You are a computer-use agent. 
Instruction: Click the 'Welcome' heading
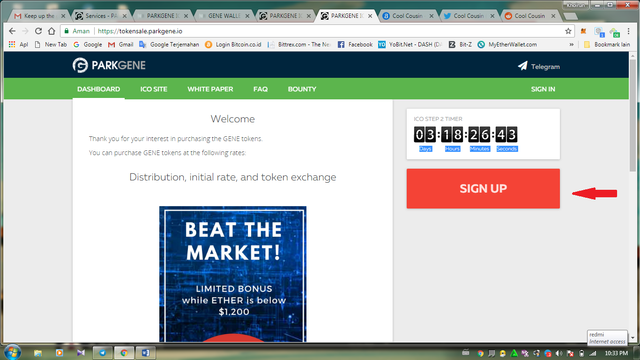tap(233, 119)
